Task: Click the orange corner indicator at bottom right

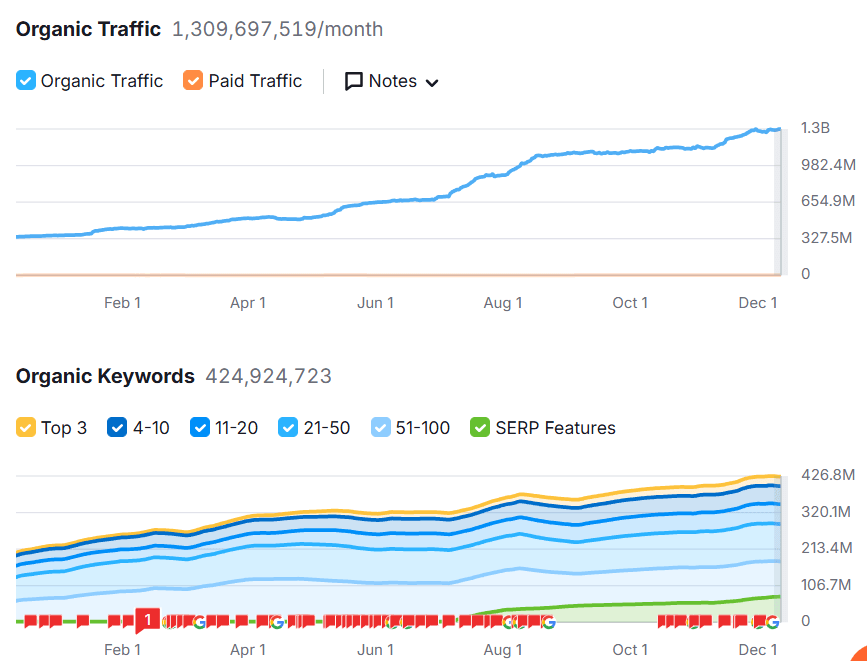Action: 860,655
